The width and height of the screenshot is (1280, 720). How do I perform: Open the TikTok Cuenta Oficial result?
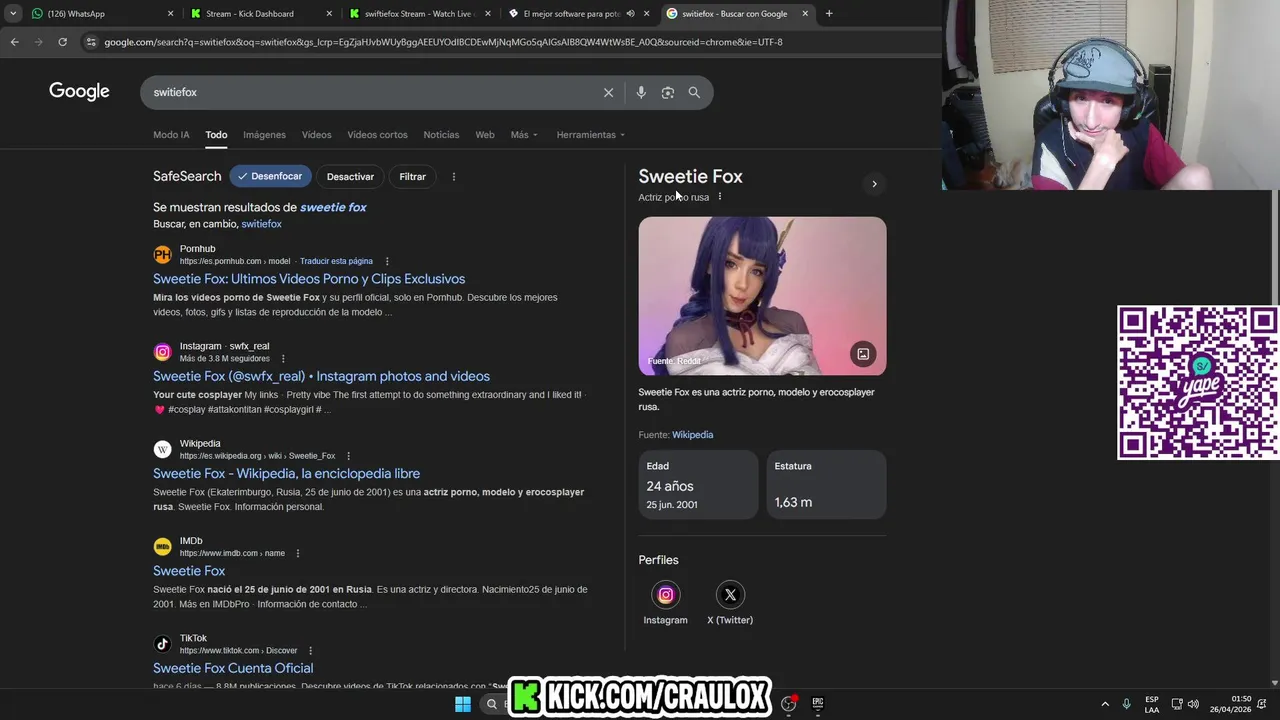(x=233, y=668)
